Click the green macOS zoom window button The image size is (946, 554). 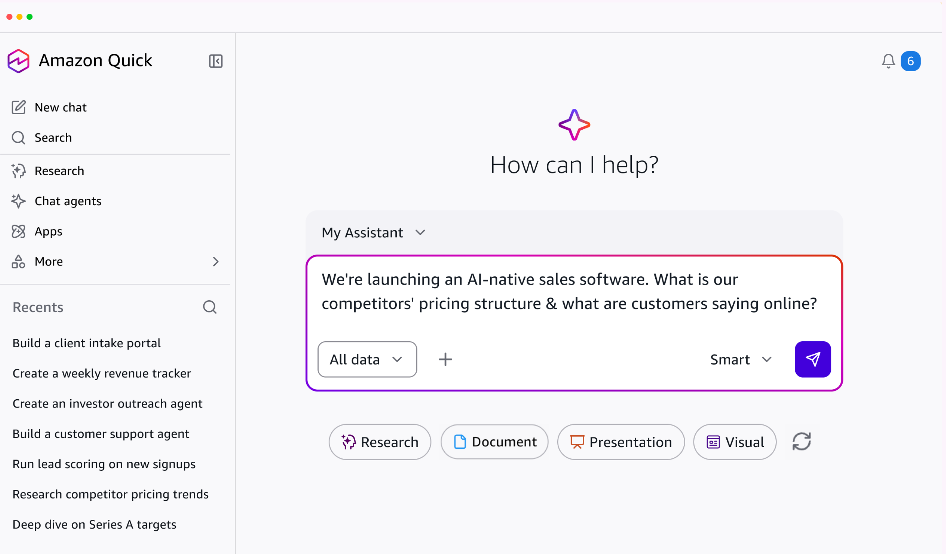[30, 17]
